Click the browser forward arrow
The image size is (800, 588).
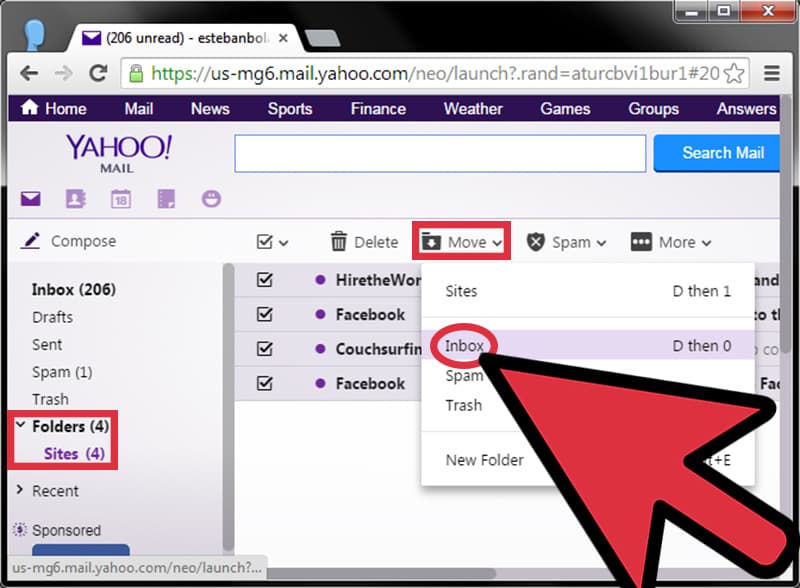63,74
